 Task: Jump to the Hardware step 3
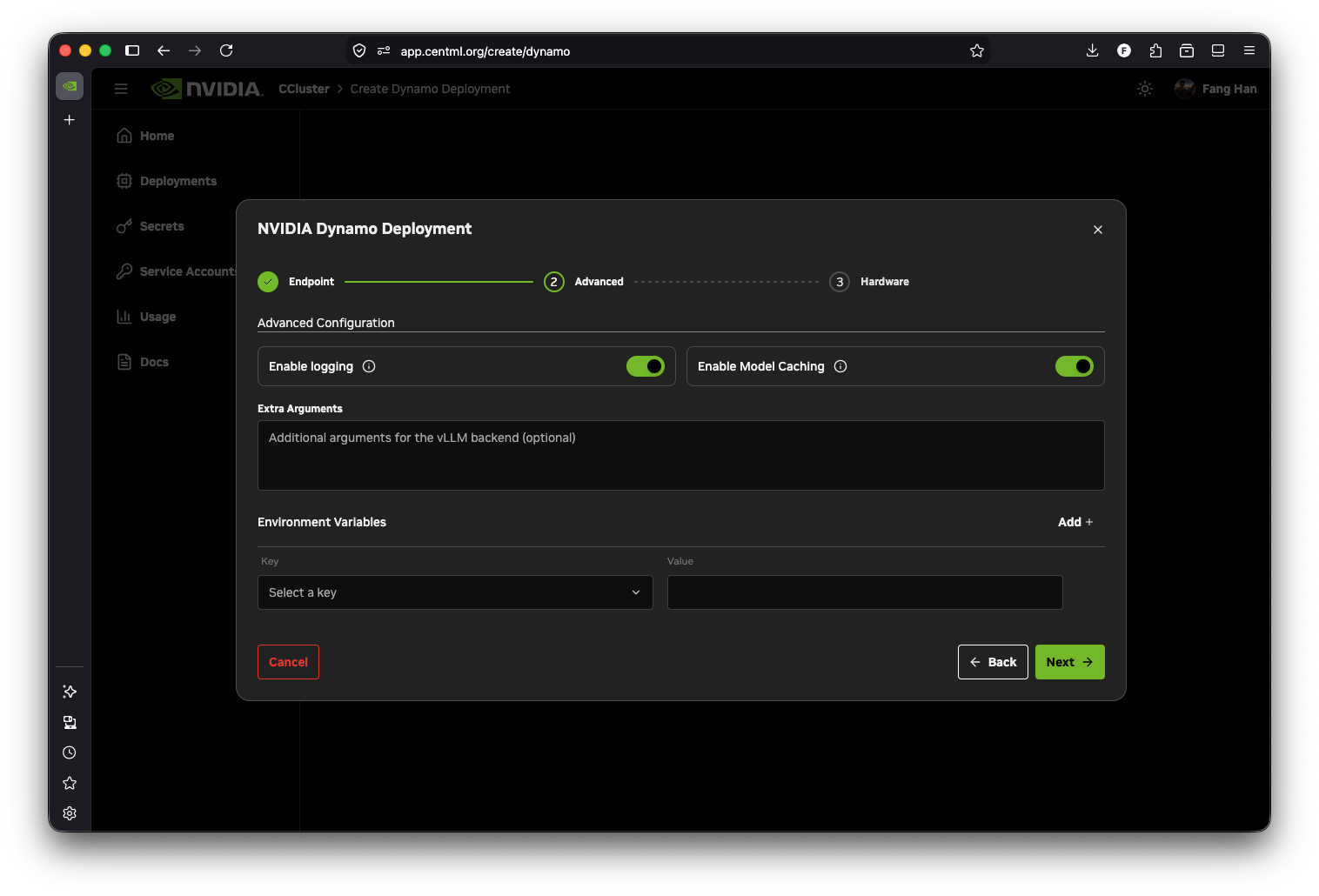click(x=869, y=282)
